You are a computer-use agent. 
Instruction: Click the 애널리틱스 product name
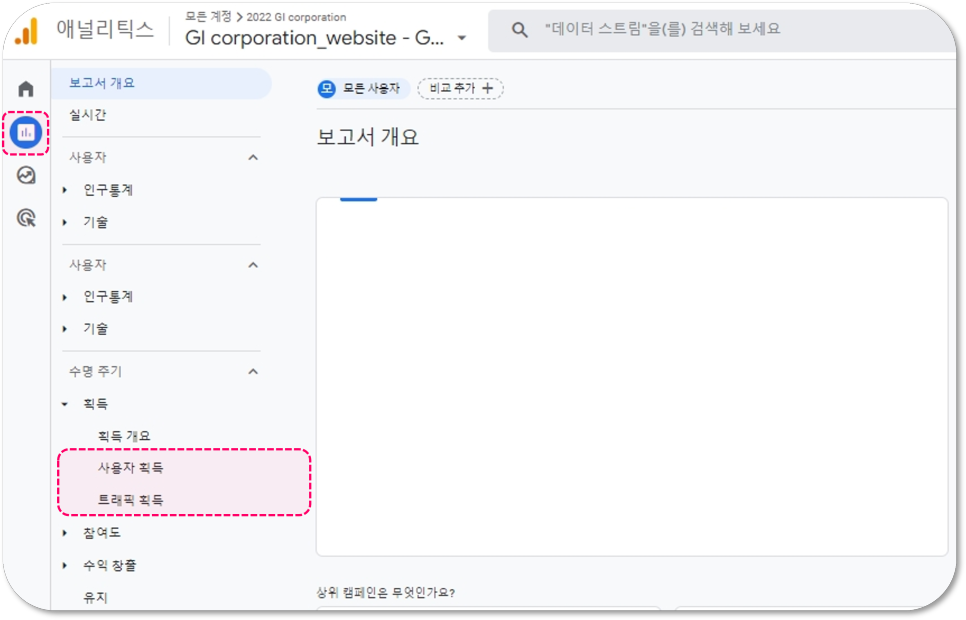[x=105, y=29]
